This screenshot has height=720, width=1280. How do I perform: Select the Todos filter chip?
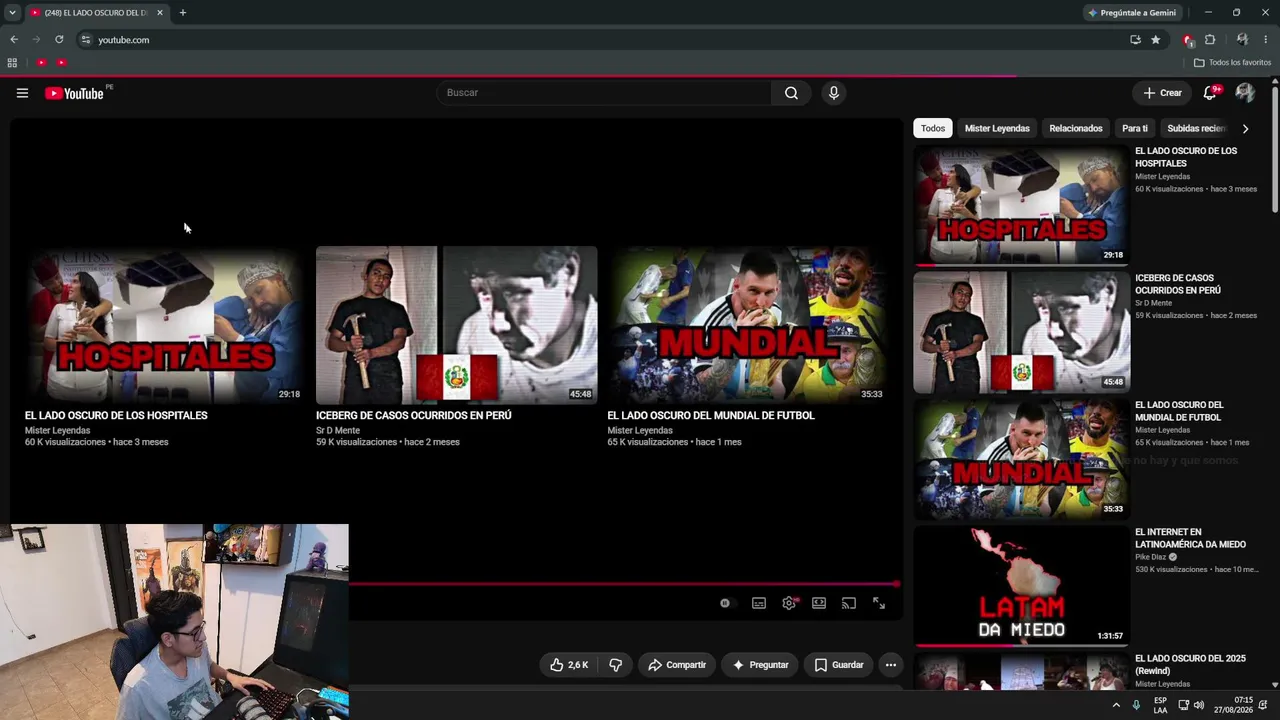click(933, 128)
